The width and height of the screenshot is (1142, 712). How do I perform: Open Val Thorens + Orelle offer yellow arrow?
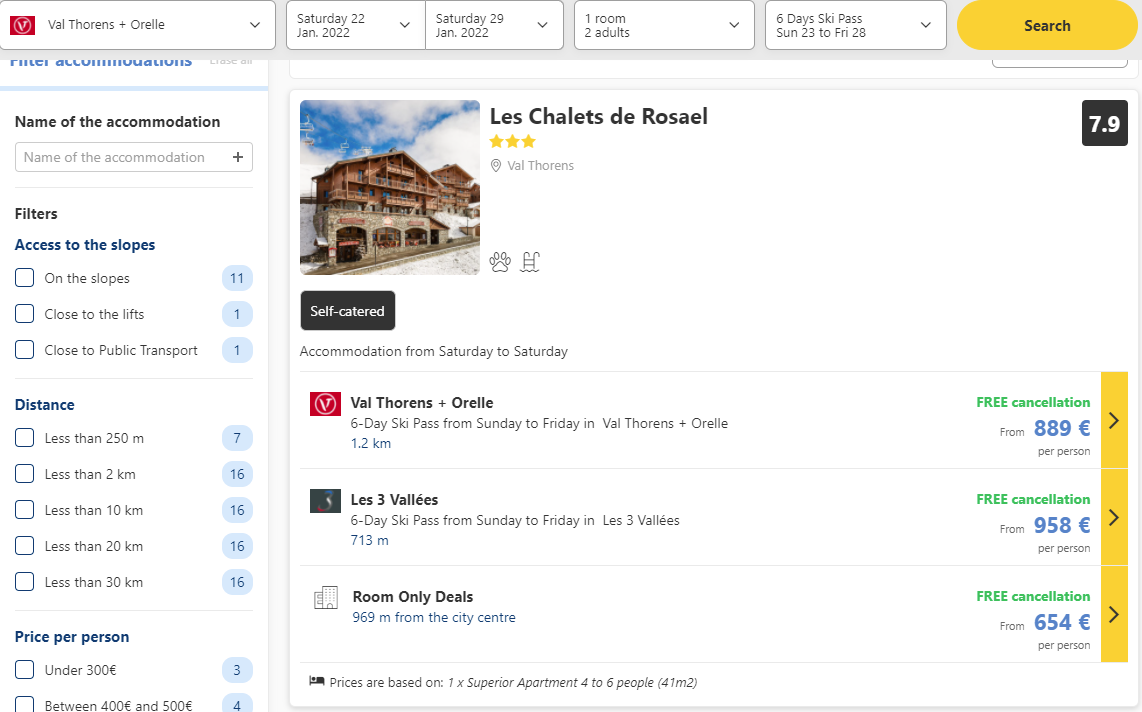(x=1114, y=420)
